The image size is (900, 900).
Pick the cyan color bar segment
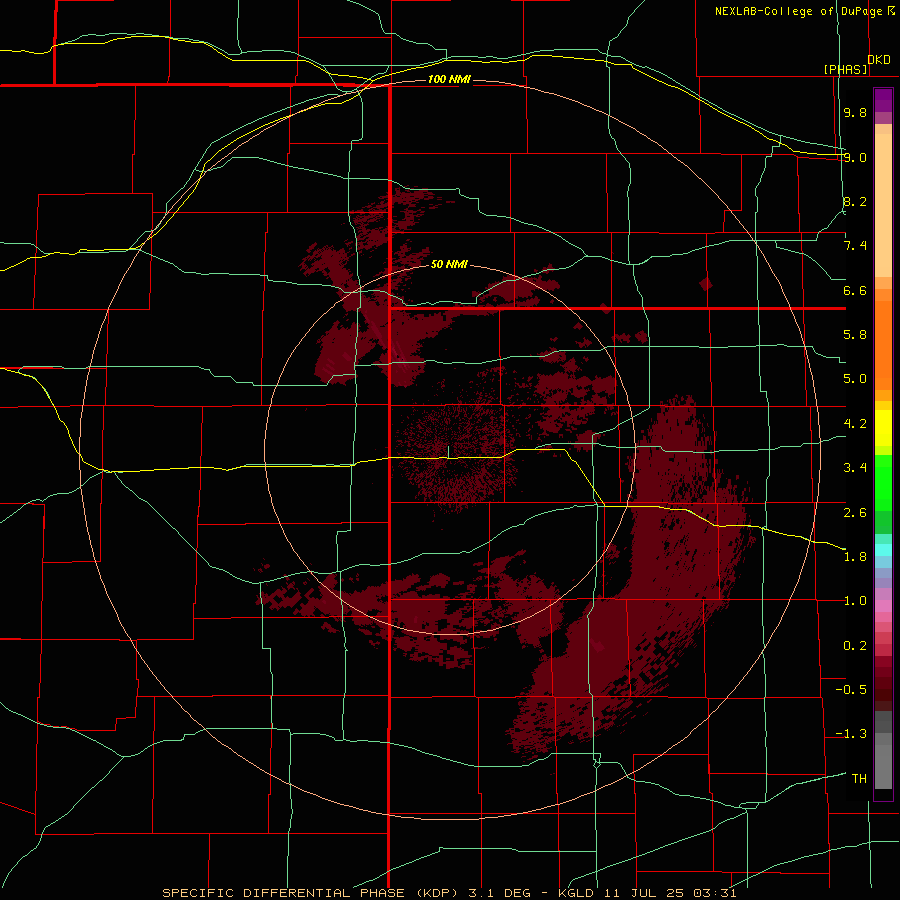883,549
